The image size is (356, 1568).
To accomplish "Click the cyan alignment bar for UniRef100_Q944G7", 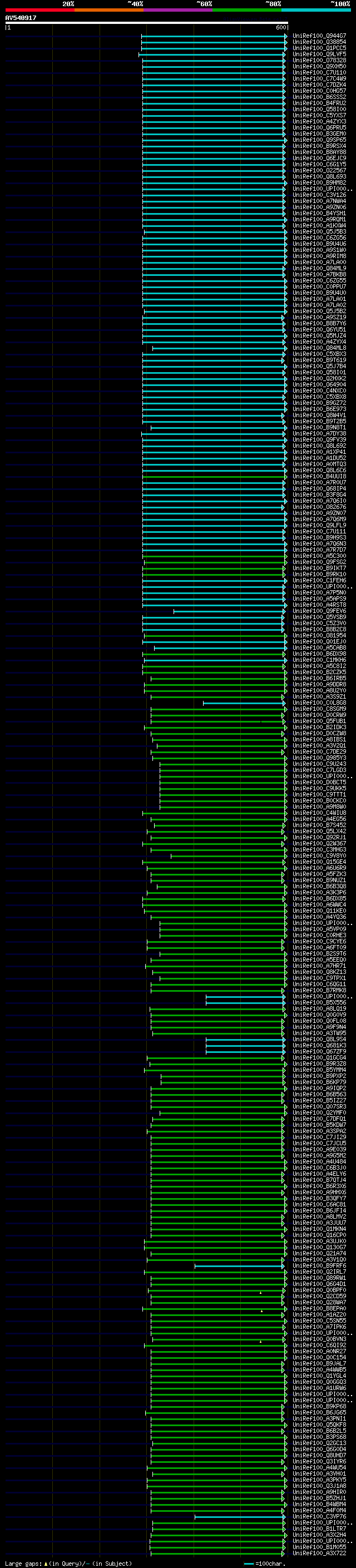I will (x=214, y=36).
